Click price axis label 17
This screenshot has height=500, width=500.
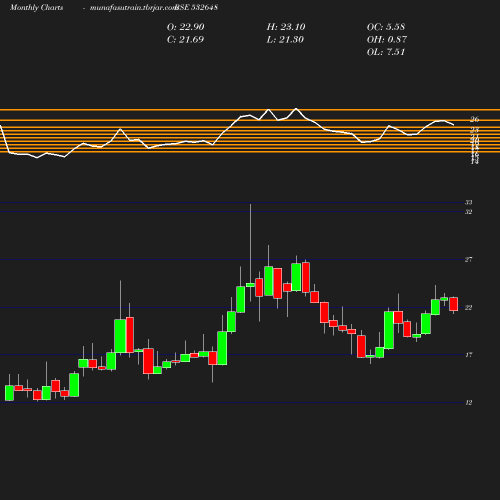tap(469, 355)
